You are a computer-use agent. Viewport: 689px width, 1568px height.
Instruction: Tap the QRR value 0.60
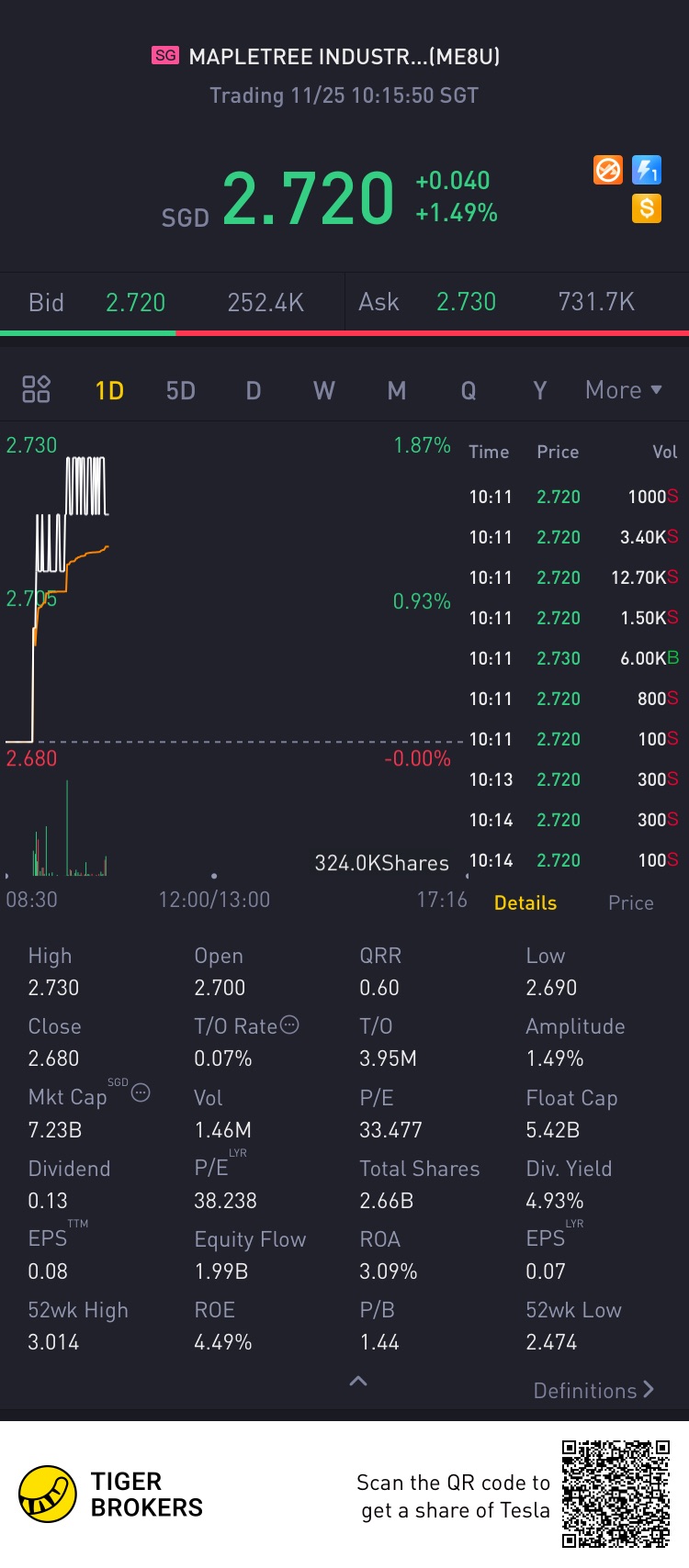[x=379, y=988]
